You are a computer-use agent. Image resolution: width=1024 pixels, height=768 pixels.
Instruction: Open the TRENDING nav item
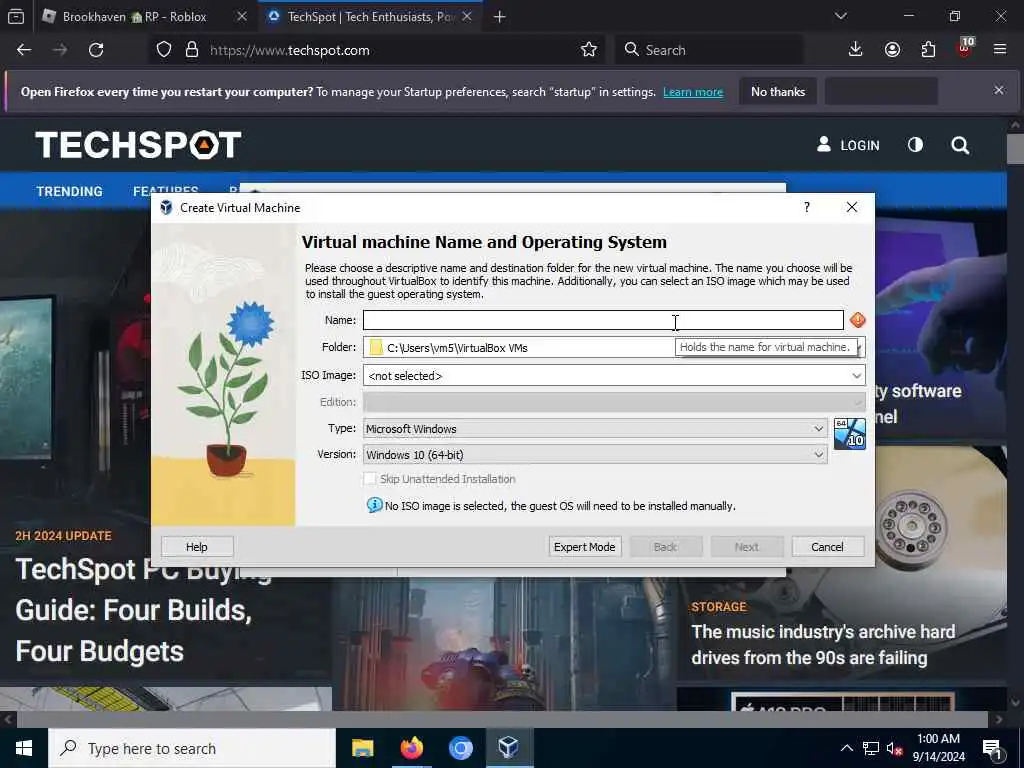(x=69, y=191)
